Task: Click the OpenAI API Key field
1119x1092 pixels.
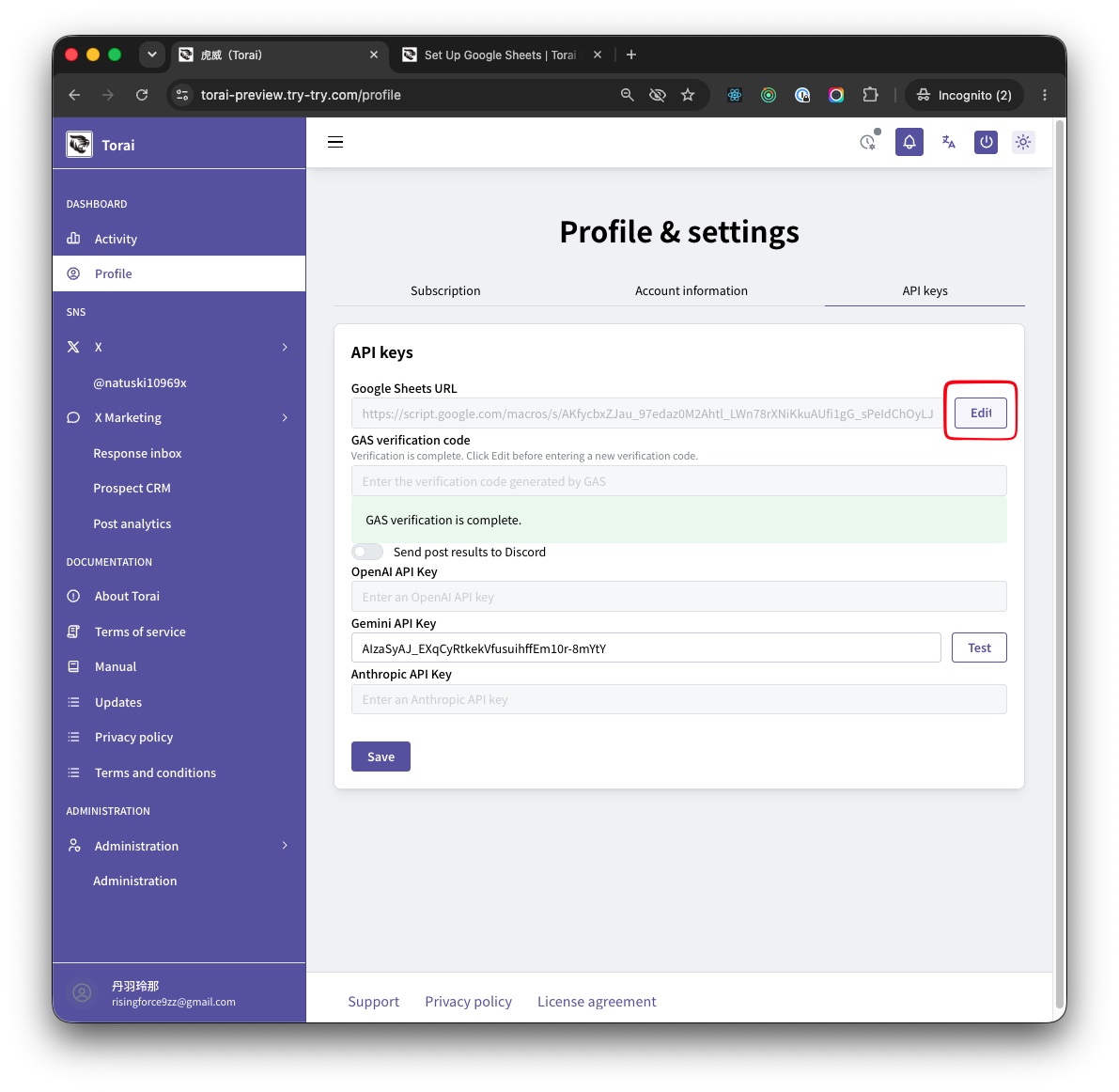Action: [678, 597]
